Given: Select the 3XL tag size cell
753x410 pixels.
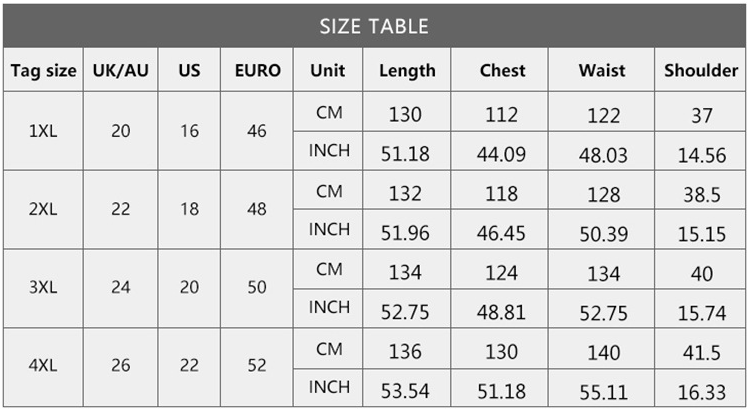Looking at the screenshot, I should (43, 287).
